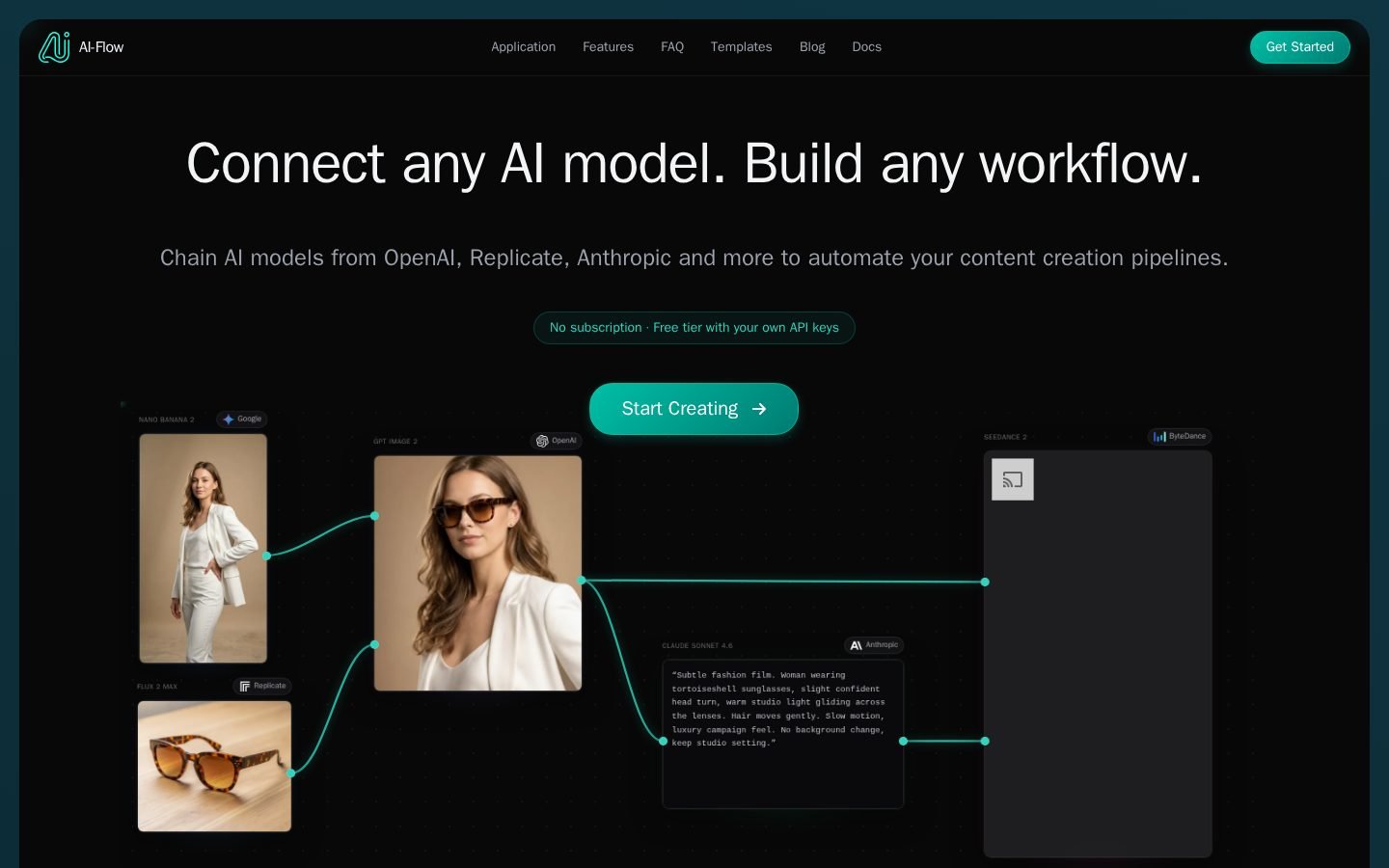
Task: Click the "NANO BANANA 2" node label
Action: (x=166, y=420)
